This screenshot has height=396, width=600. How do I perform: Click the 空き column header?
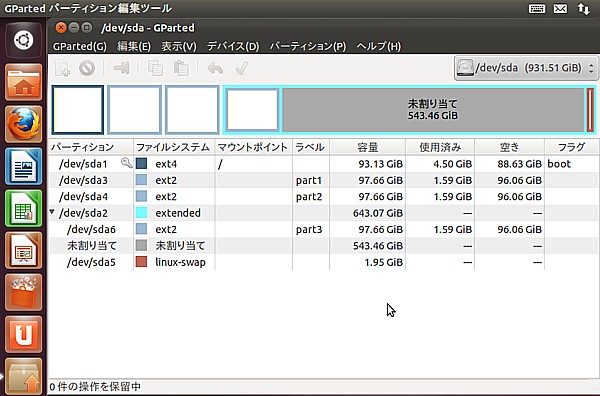tap(509, 147)
